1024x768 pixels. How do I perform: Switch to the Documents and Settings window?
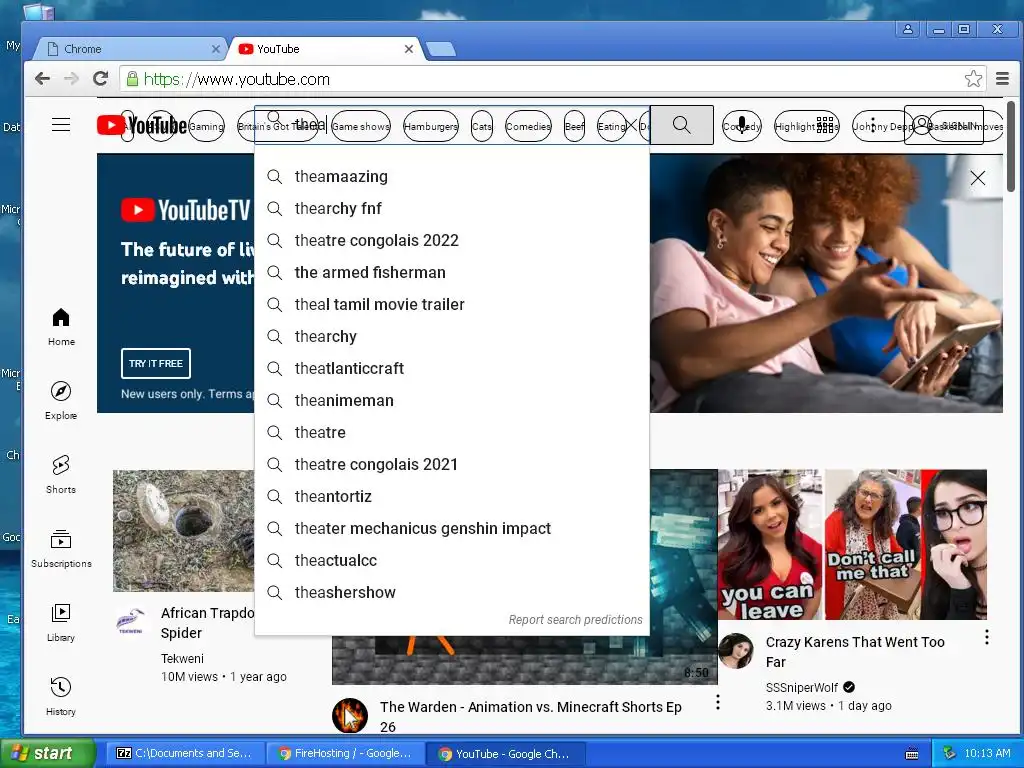[185, 753]
